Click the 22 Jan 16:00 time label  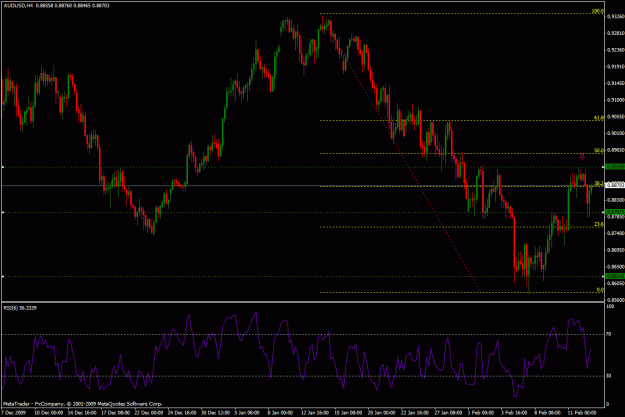(x=415, y=413)
